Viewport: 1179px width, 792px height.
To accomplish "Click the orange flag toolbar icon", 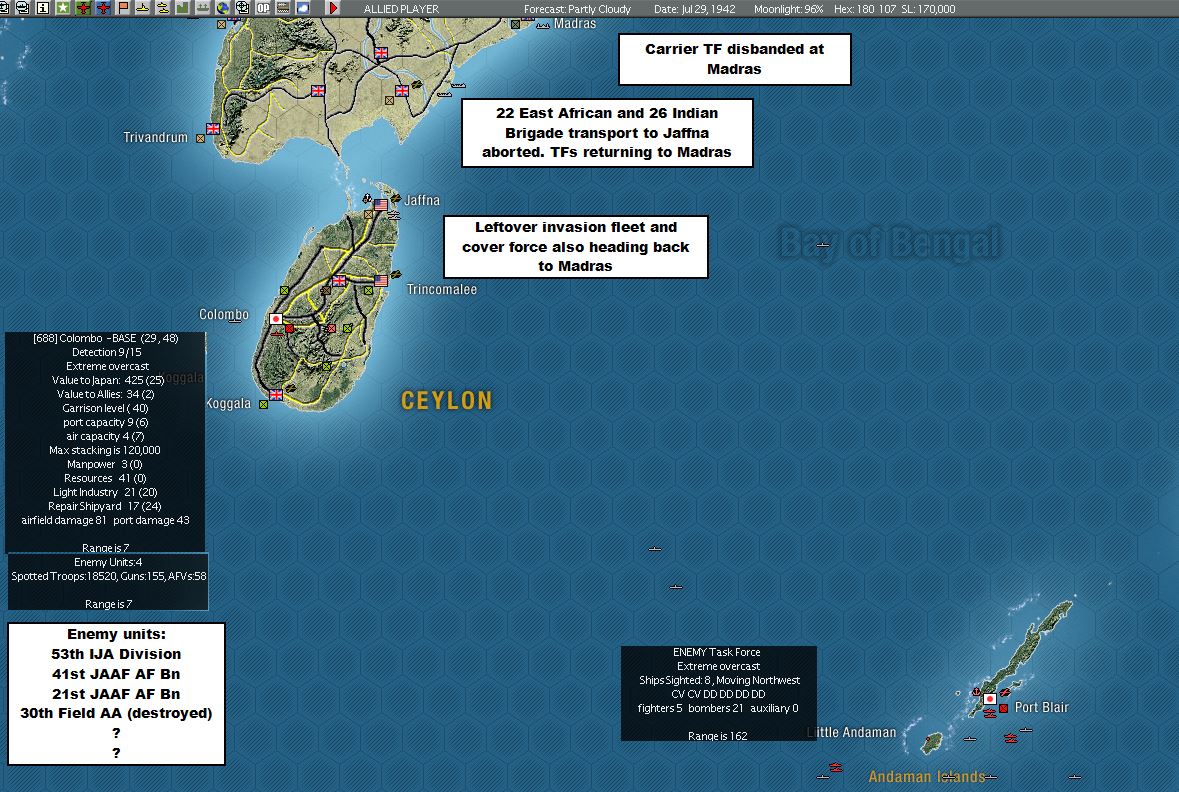I will coord(123,8).
